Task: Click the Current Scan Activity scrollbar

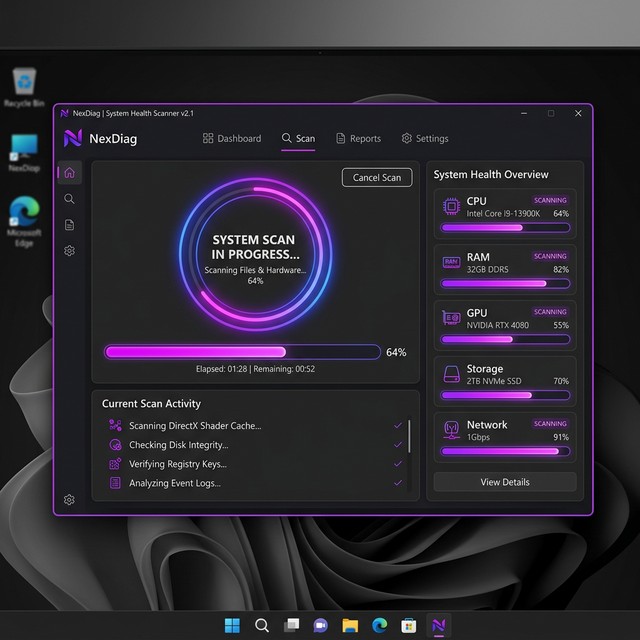Action: tap(409, 437)
